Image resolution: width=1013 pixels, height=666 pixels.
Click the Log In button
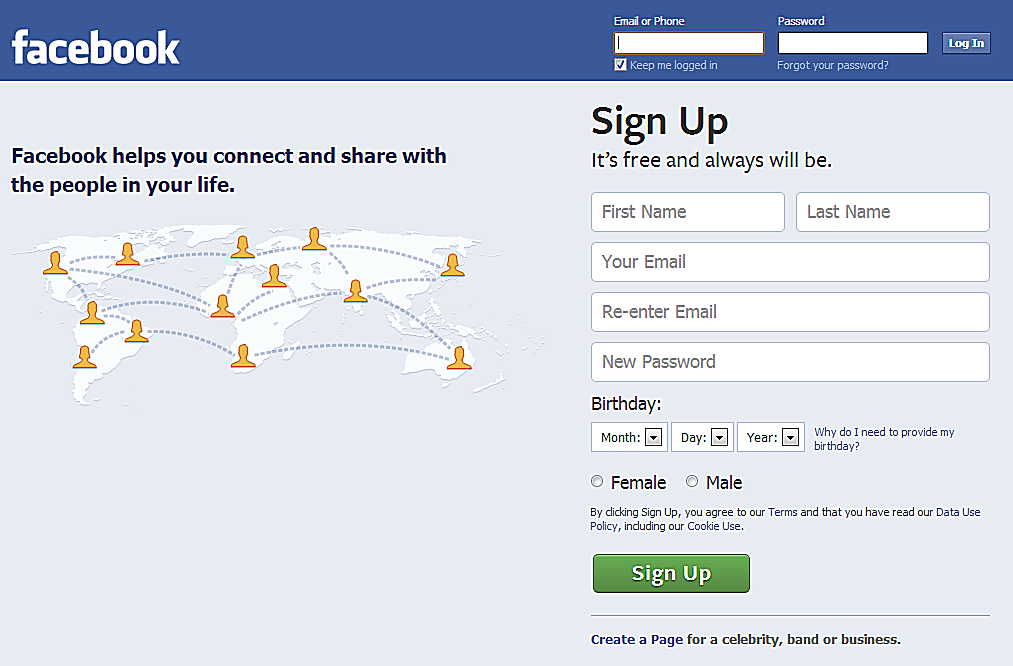point(966,43)
